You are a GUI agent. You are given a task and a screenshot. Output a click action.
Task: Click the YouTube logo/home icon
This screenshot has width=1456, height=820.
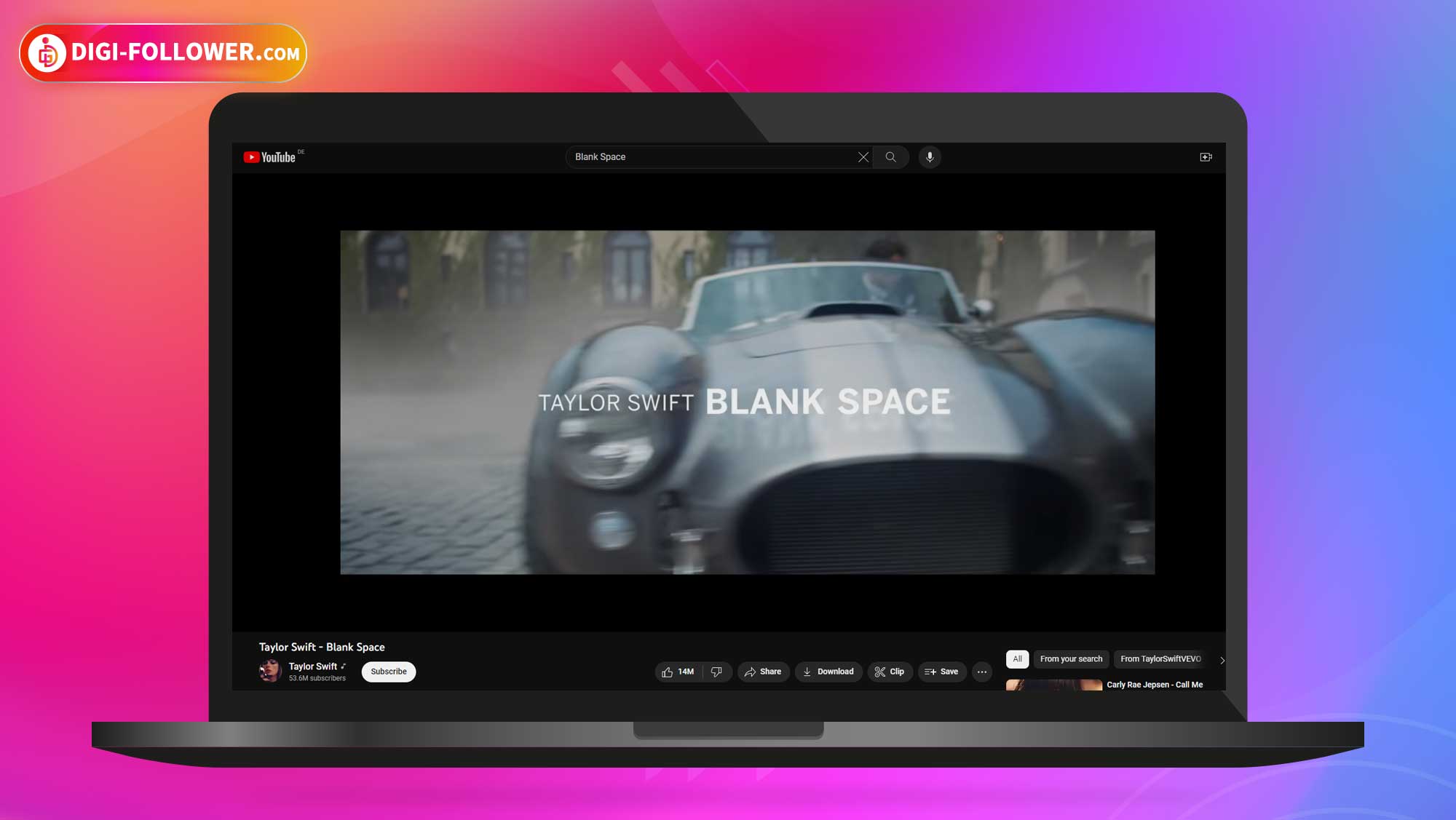271,157
